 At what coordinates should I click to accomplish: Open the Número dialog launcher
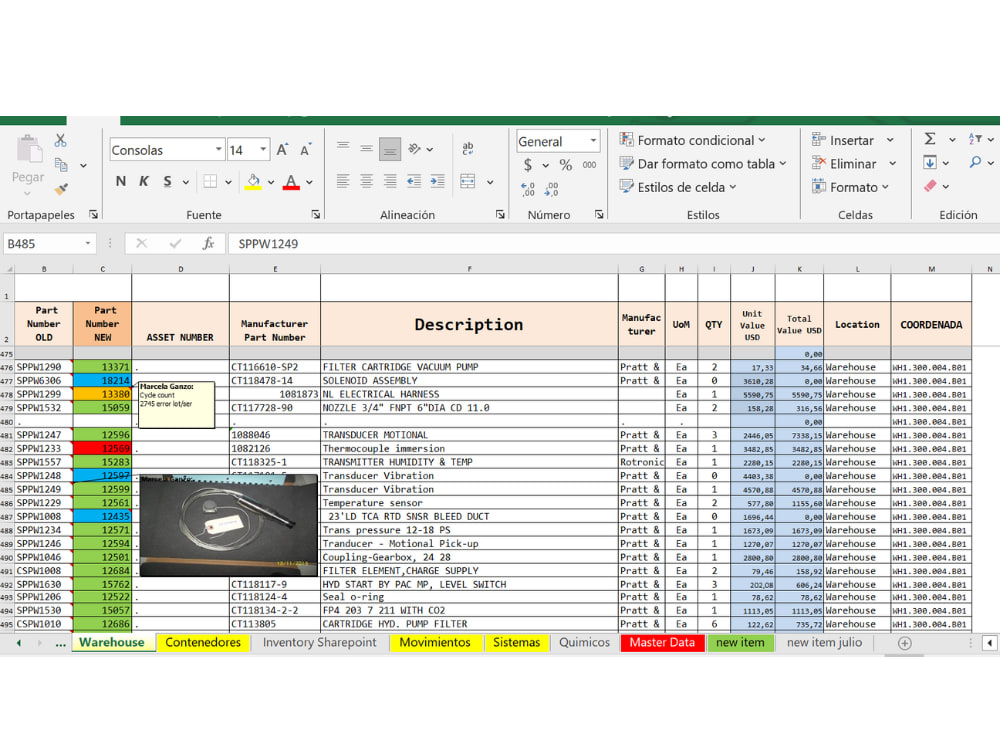pos(599,215)
